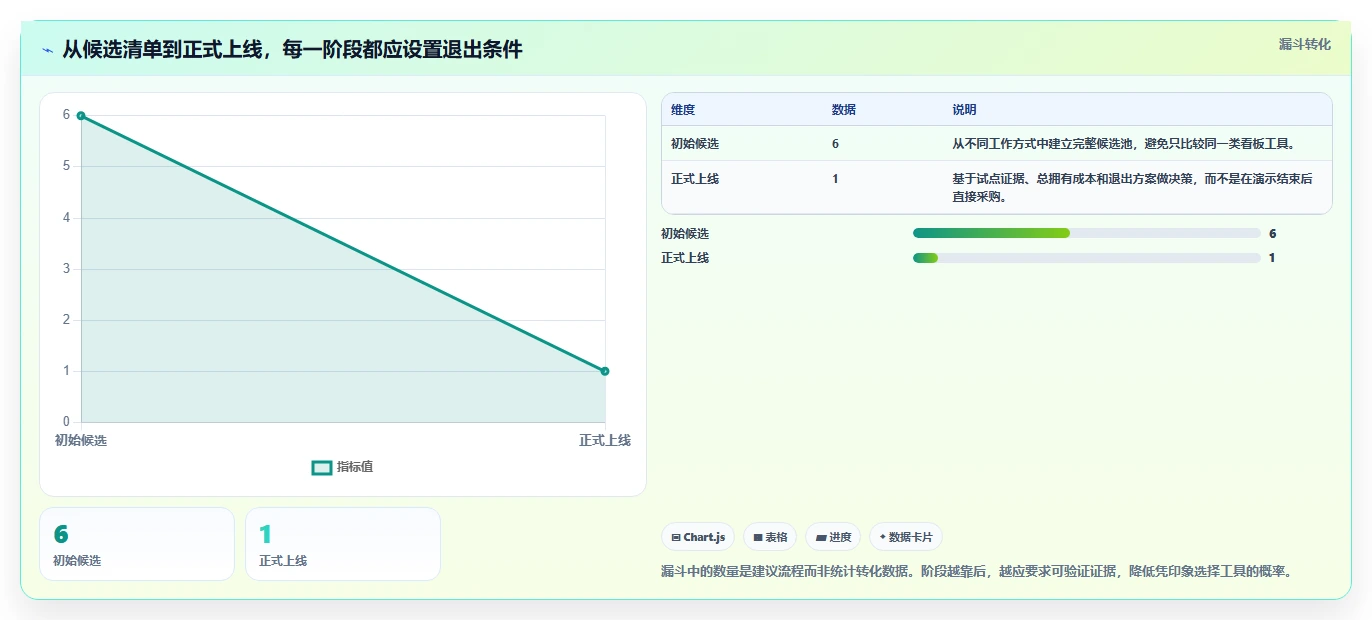
Task: Click the table cell value 6
Action: pyautogui.click(x=835, y=144)
